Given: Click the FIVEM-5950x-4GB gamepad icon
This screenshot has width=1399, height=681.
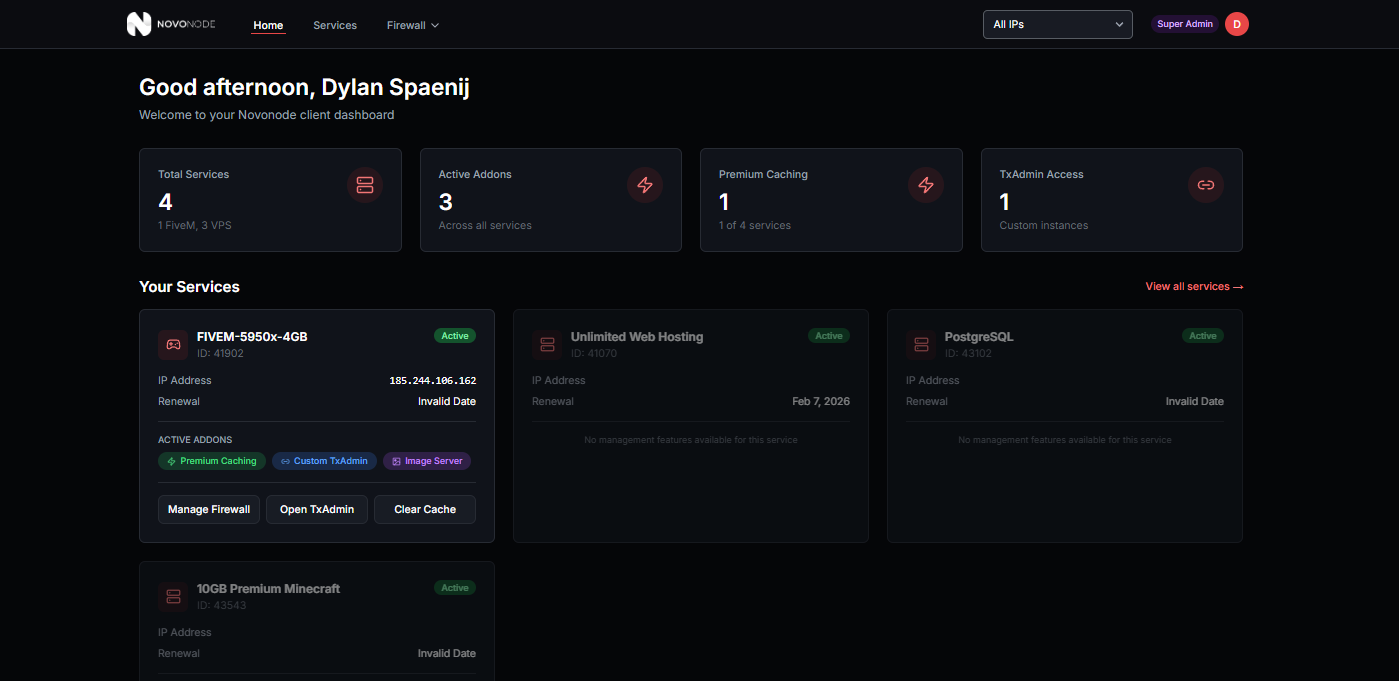Looking at the screenshot, I should pos(173,344).
